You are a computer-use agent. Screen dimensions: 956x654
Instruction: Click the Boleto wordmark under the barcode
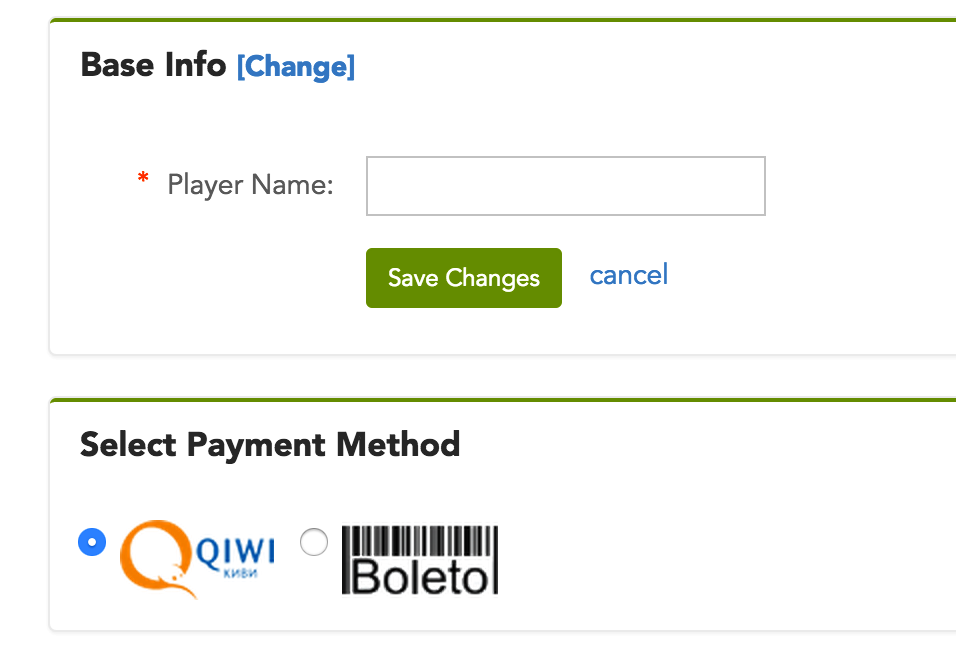coord(420,578)
